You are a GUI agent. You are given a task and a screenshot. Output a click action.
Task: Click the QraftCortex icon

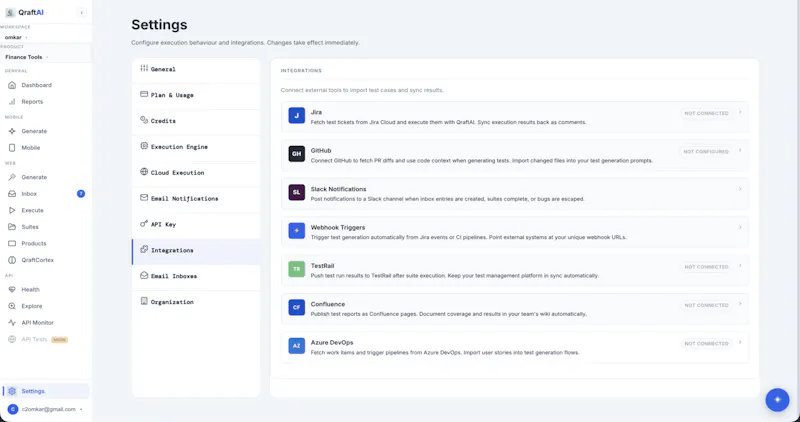(12, 260)
